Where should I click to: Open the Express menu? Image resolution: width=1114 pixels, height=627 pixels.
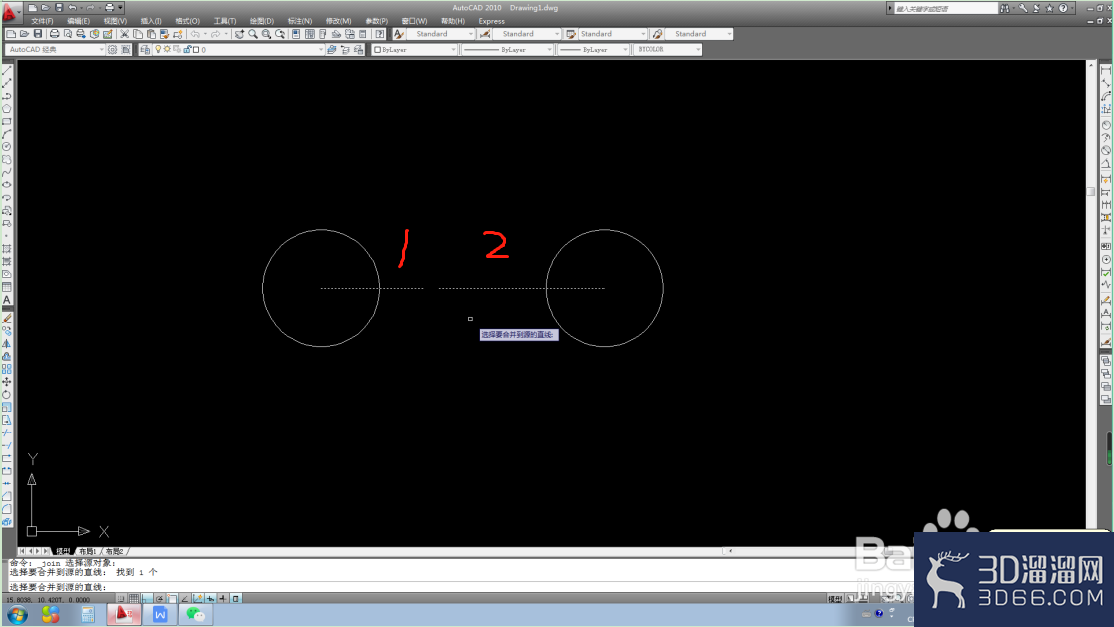coord(492,21)
